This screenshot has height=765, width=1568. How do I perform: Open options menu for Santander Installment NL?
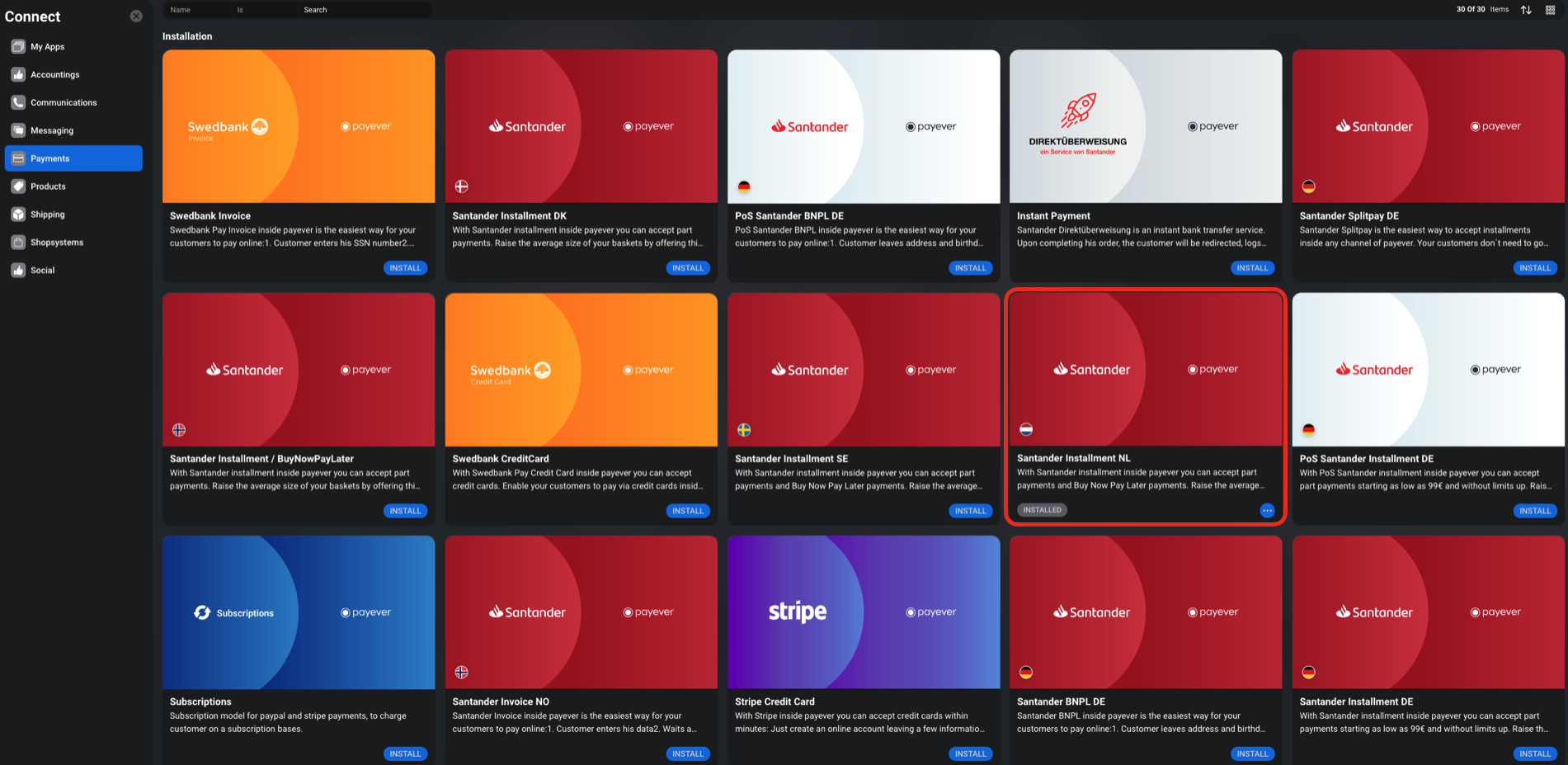click(1267, 511)
